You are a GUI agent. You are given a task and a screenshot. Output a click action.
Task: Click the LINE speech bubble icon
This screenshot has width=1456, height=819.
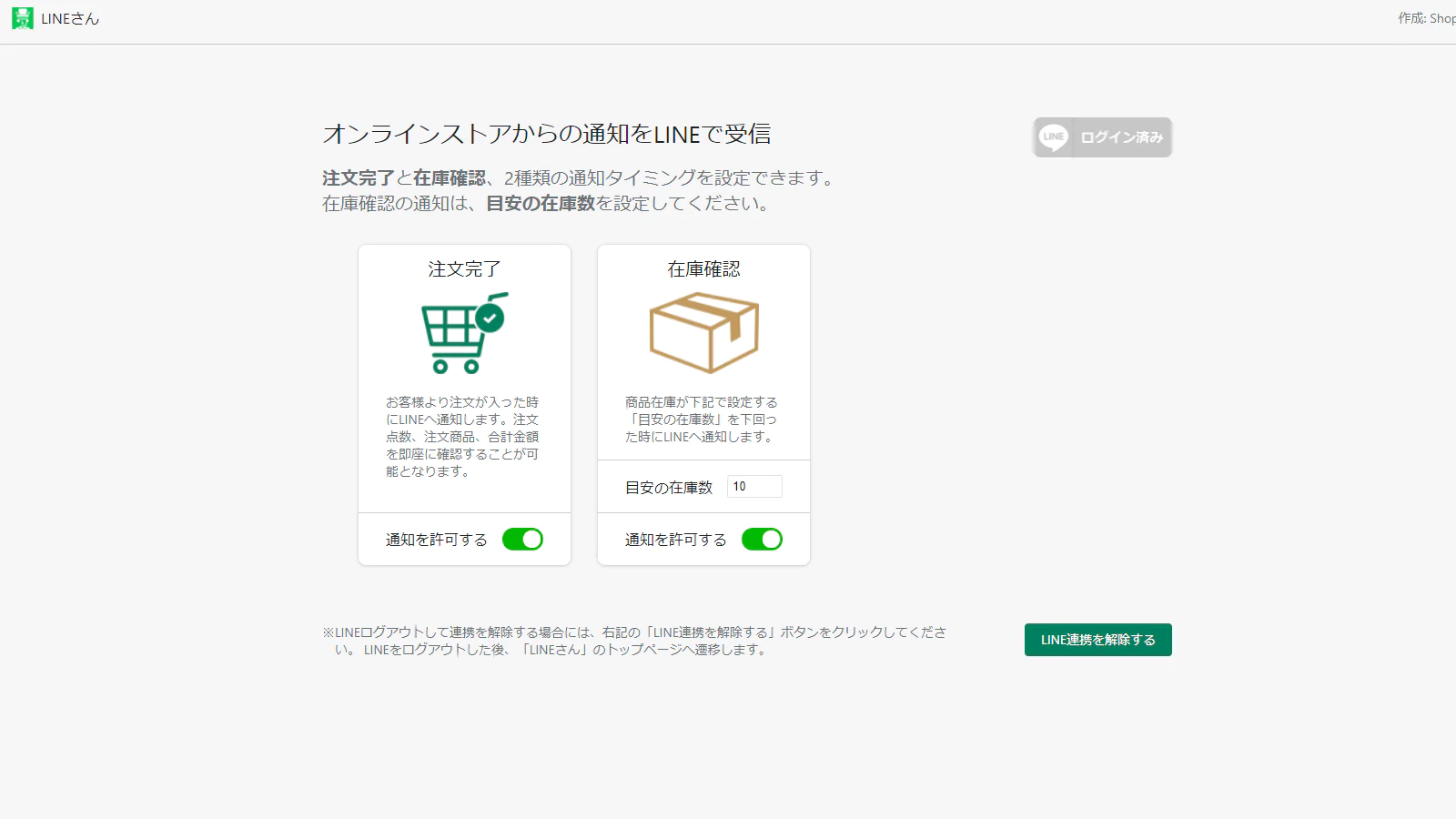pyautogui.click(x=1054, y=137)
